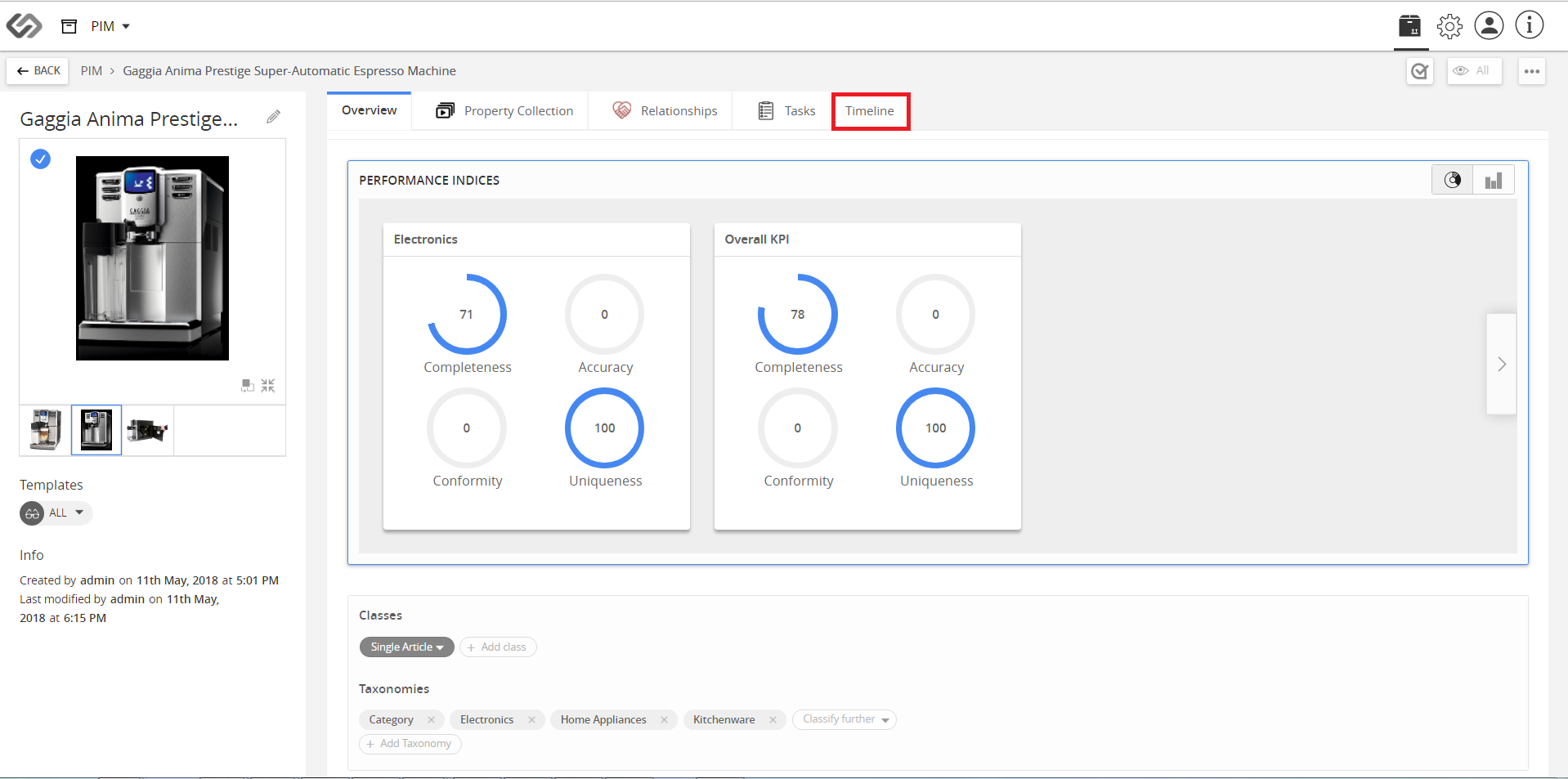Open the Classify further dropdown
The width and height of the screenshot is (1568, 779).
844,719
